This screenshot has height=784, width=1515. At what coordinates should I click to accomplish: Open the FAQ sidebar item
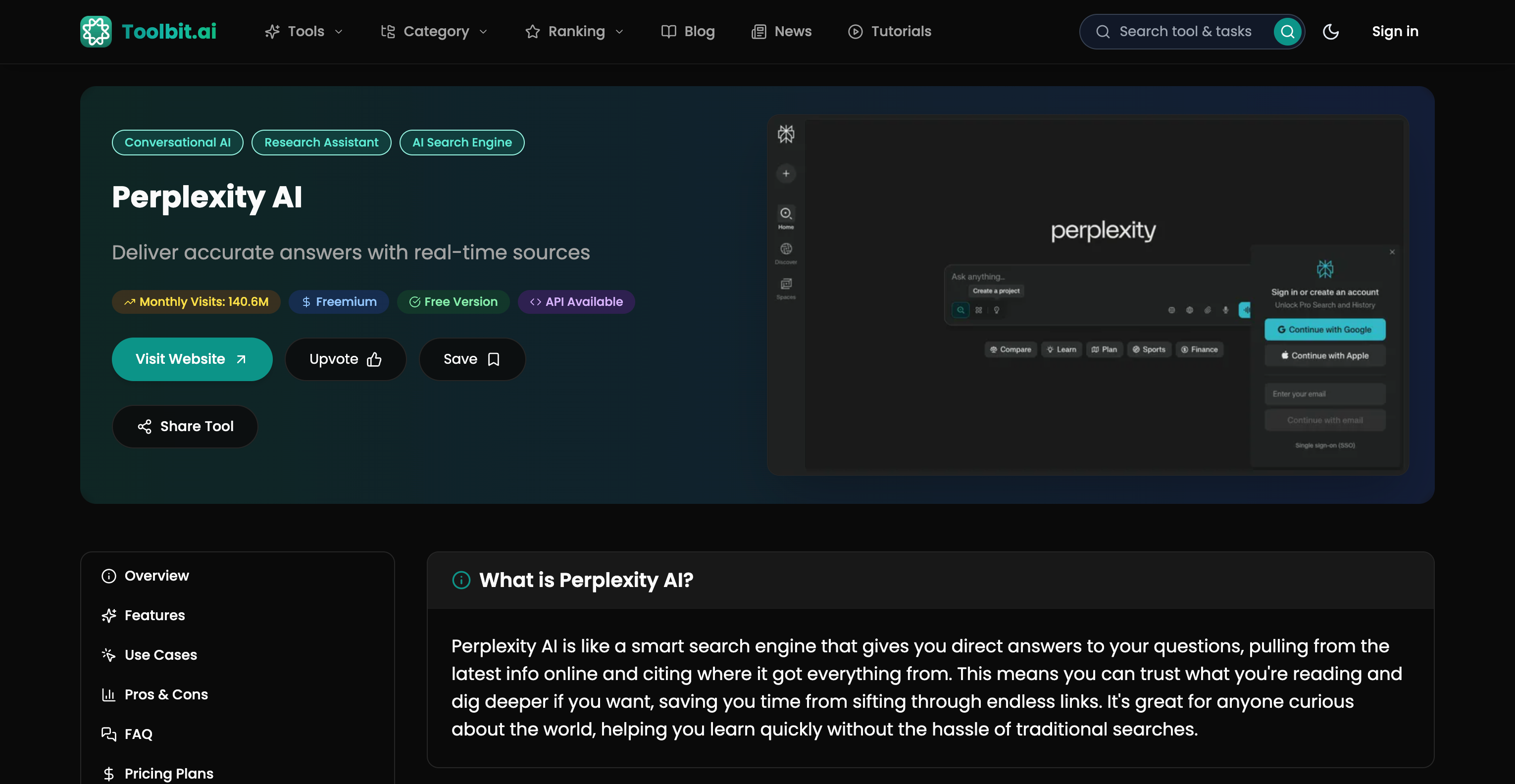138,734
